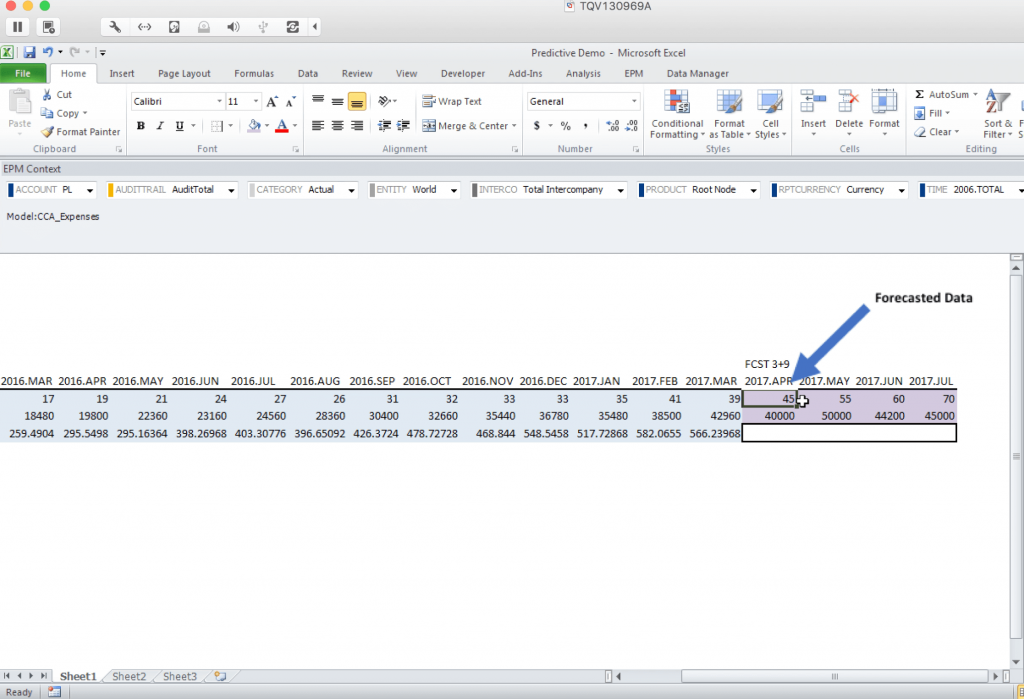Toggle Italic formatting
Viewport: 1024px width, 699px height.
pyautogui.click(x=160, y=126)
